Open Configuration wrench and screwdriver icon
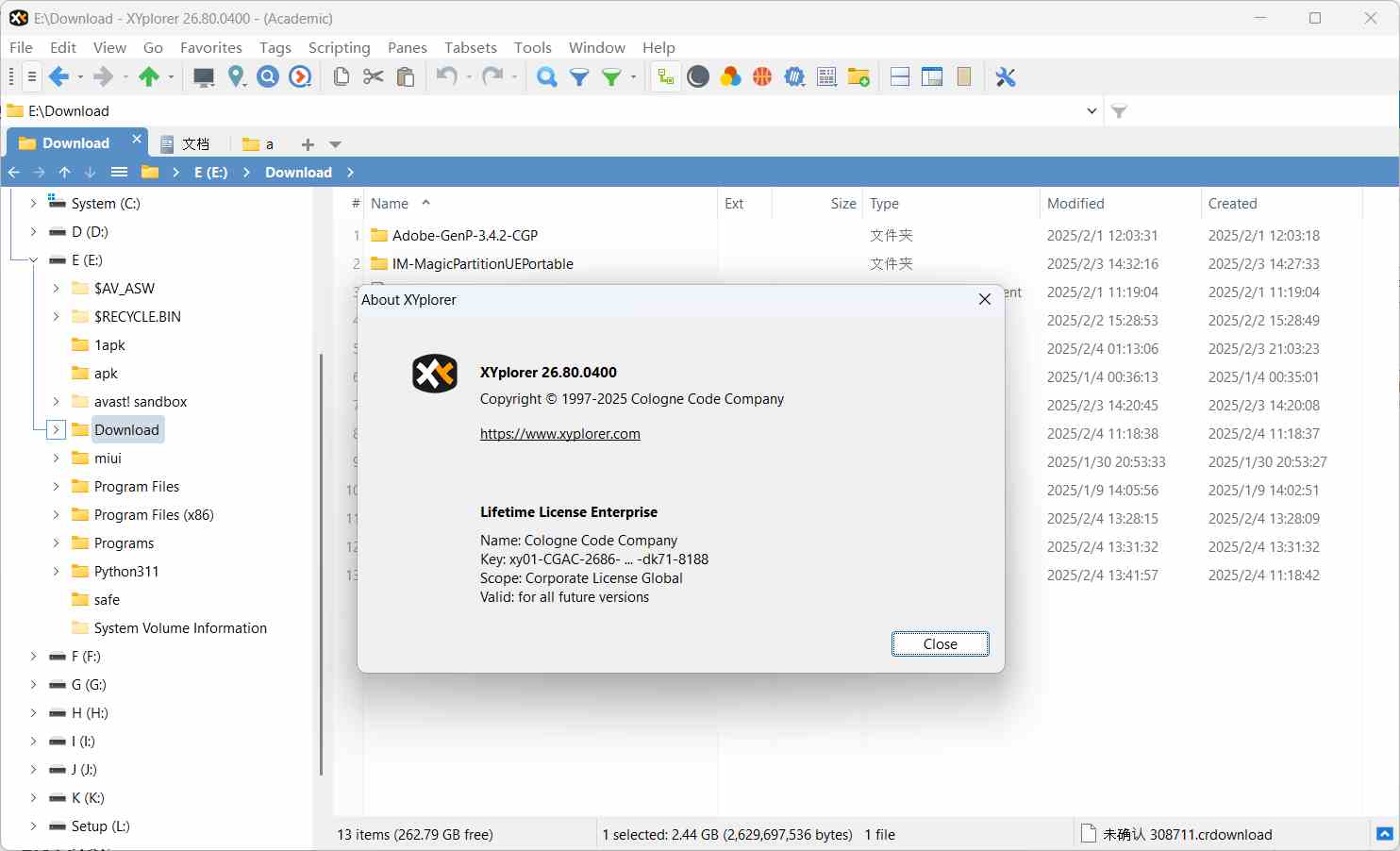1400x851 pixels. click(x=1006, y=77)
